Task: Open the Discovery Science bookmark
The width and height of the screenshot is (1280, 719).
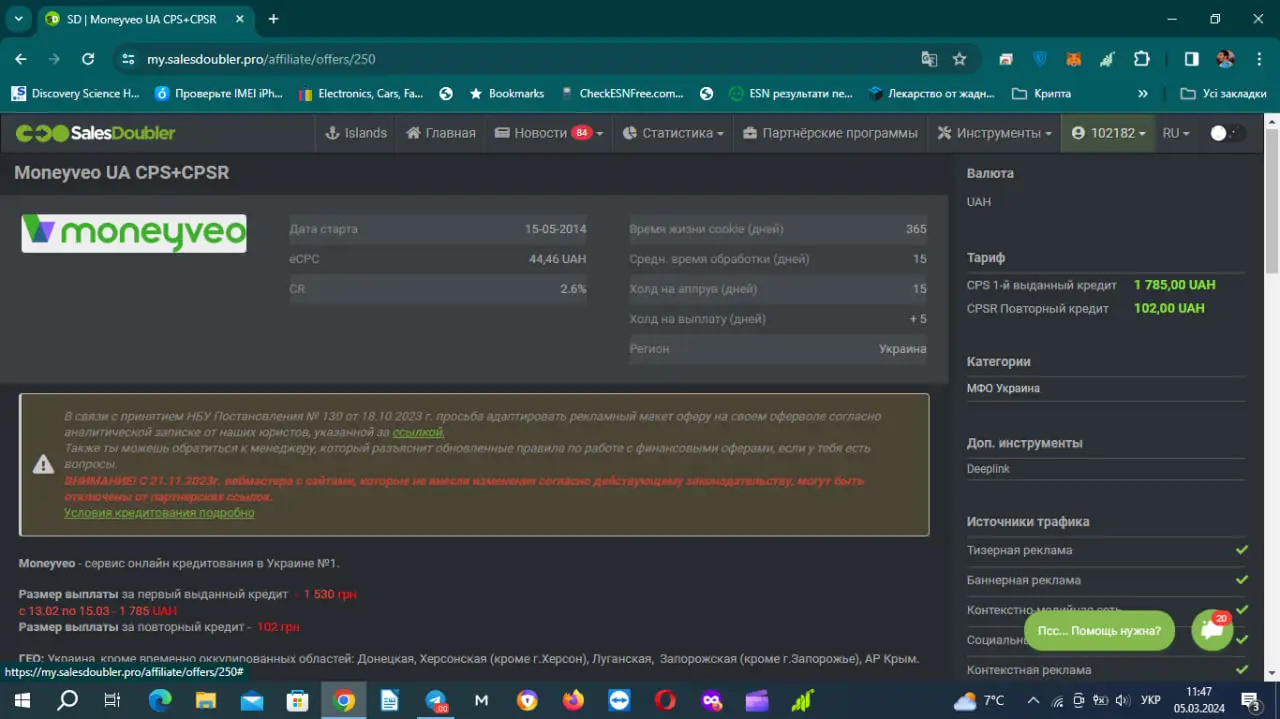Action: click(x=75, y=93)
